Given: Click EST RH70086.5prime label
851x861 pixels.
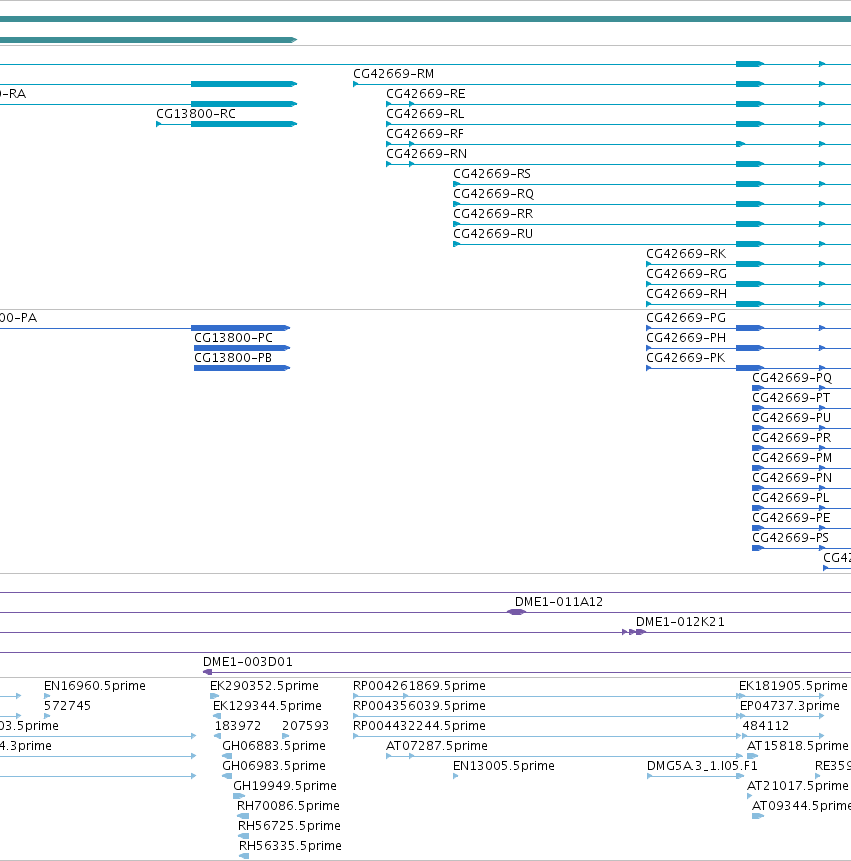Looking at the screenshot, I should [288, 806].
